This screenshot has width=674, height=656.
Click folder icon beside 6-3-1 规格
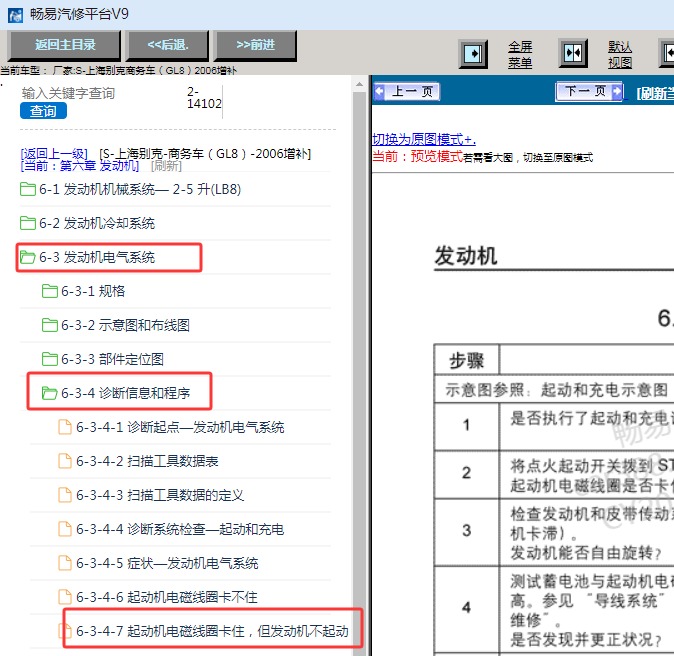point(50,291)
